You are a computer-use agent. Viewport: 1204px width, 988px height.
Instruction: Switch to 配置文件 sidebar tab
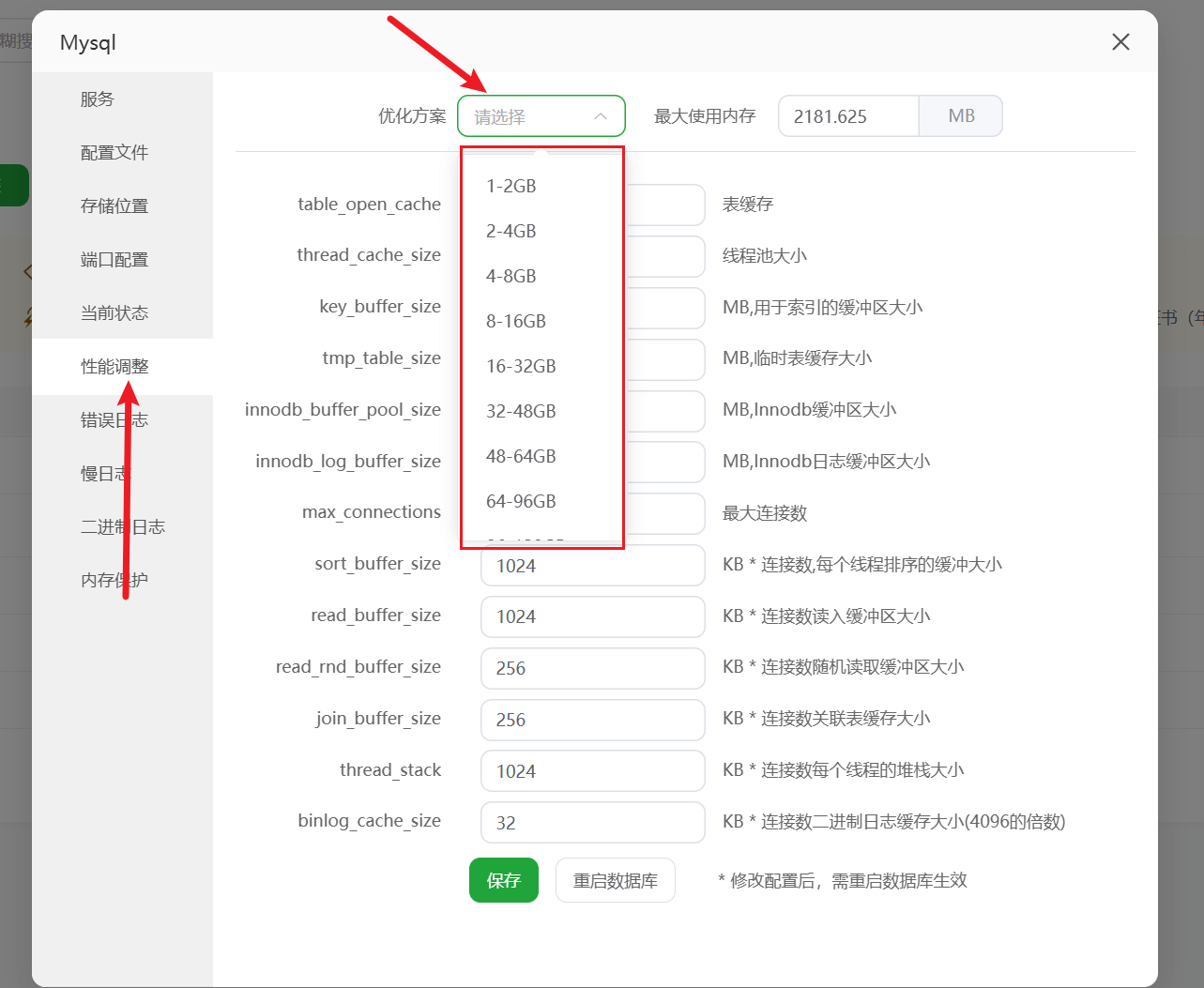pos(114,153)
